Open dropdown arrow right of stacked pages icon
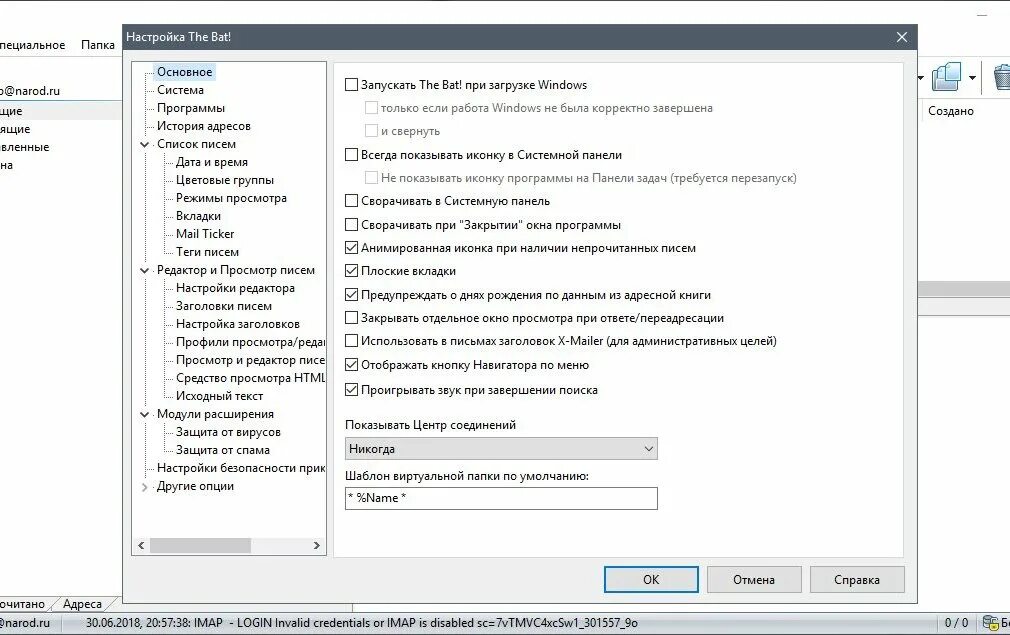Screen dimensions: 1010x635 coord(972,78)
